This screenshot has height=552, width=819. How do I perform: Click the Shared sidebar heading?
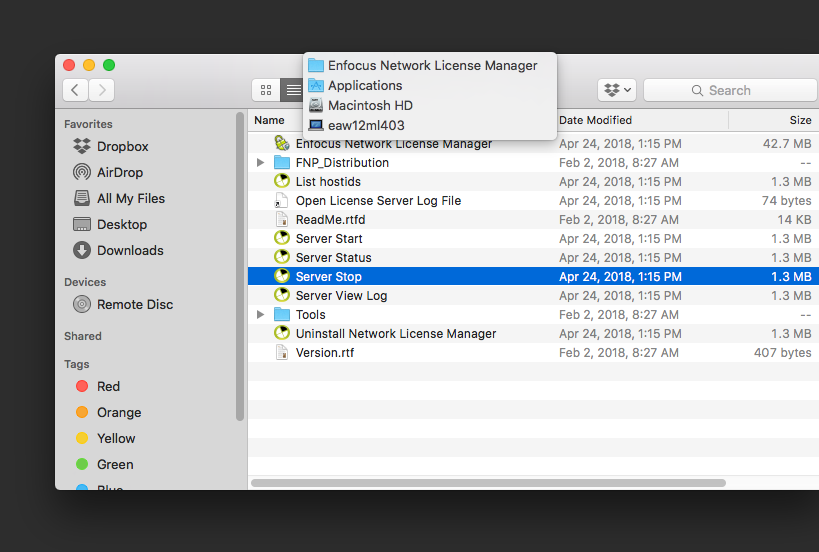coord(83,336)
